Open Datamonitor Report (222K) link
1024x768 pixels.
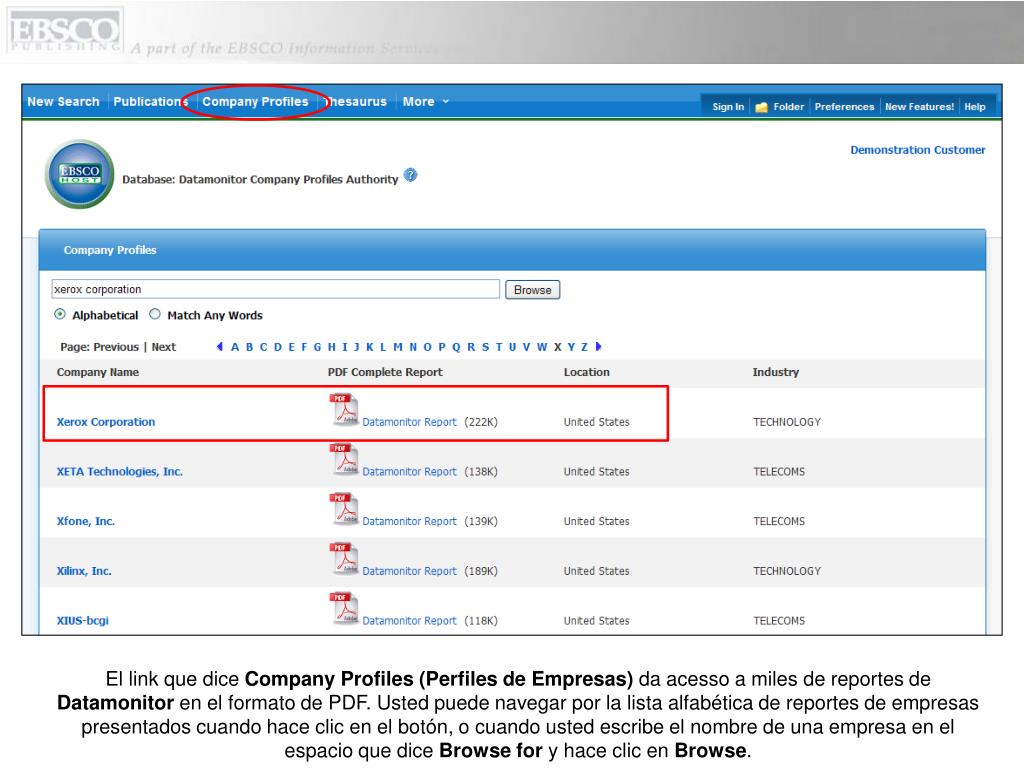tap(409, 422)
